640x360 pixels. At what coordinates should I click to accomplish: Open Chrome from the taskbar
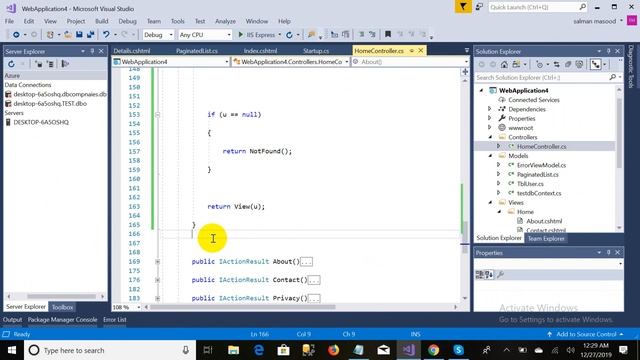click(433, 350)
